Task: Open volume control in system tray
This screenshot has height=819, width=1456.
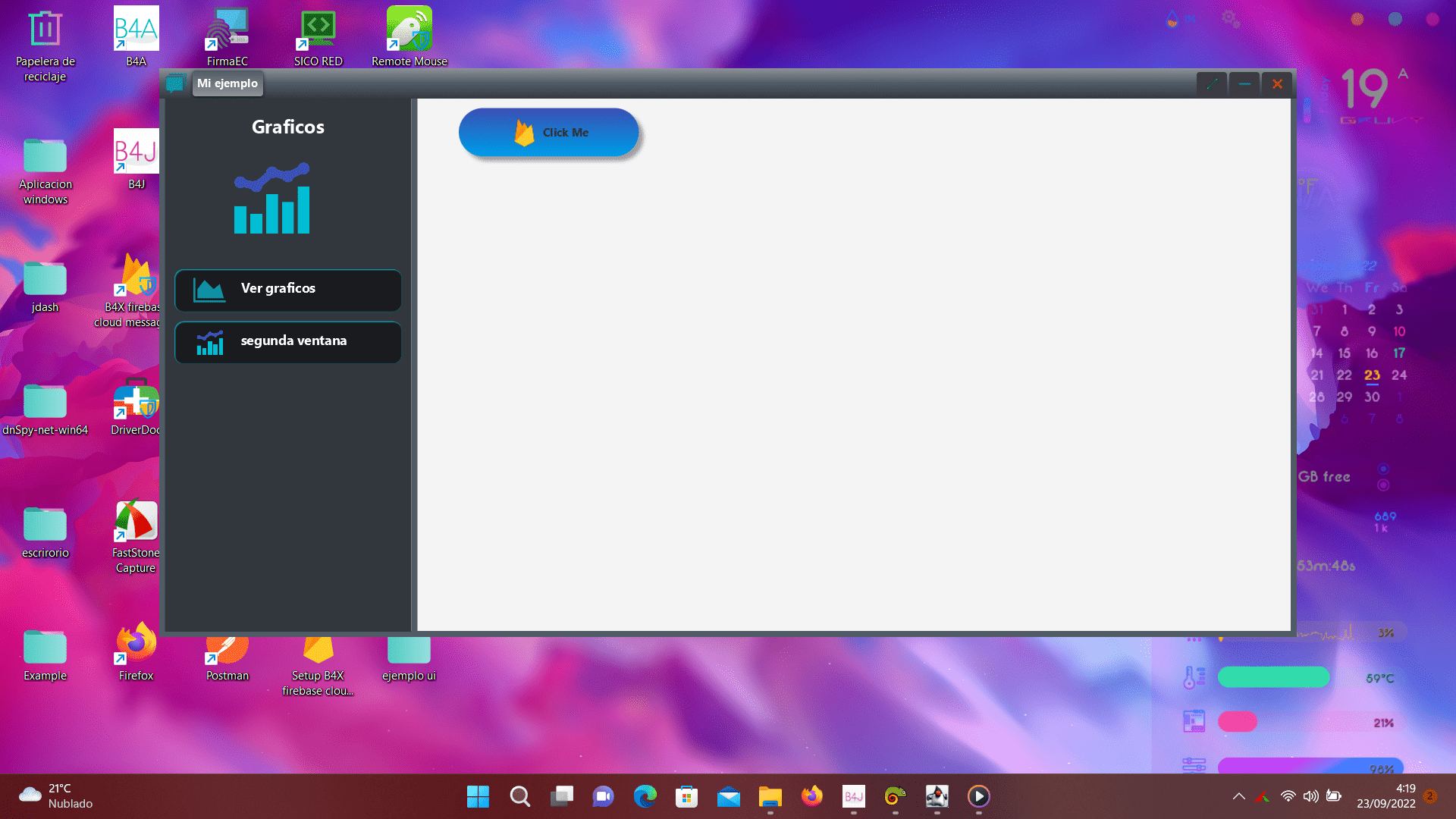Action: click(1310, 796)
